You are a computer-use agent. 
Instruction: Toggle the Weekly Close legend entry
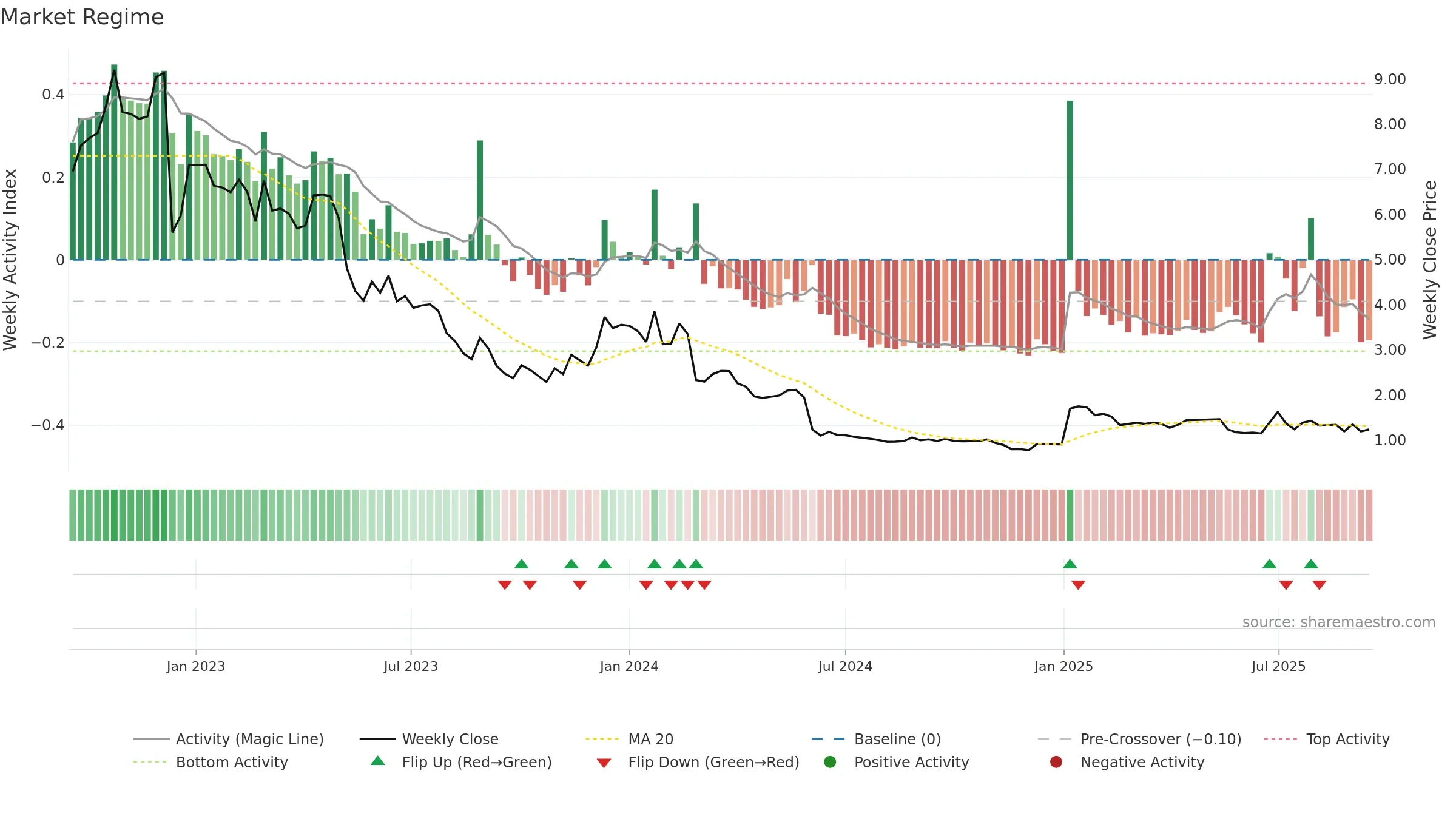(429, 739)
